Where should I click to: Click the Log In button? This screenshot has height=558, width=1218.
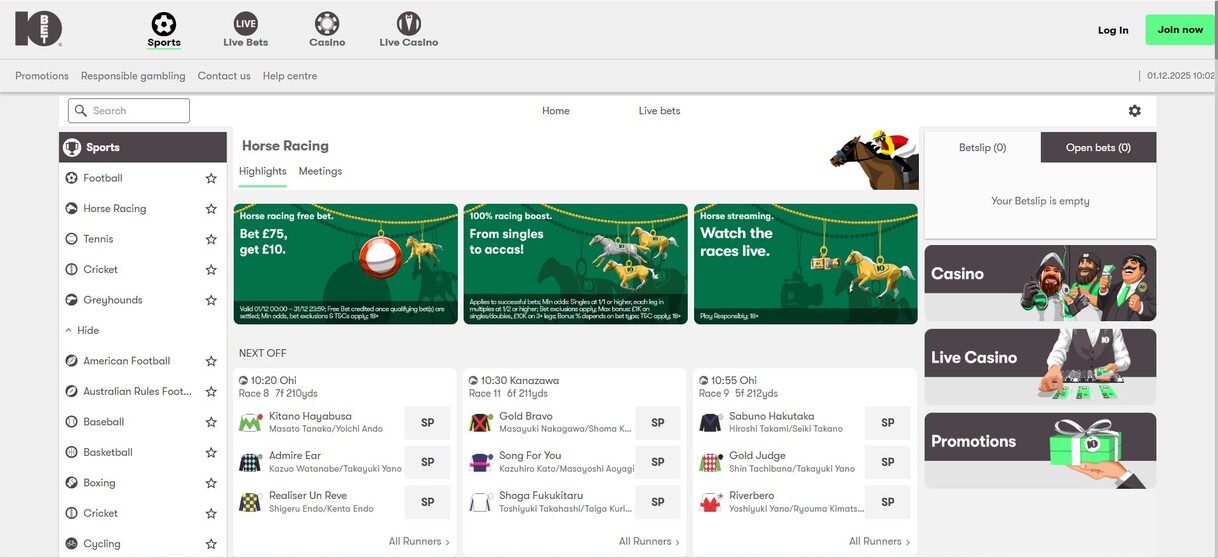point(1113,30)
